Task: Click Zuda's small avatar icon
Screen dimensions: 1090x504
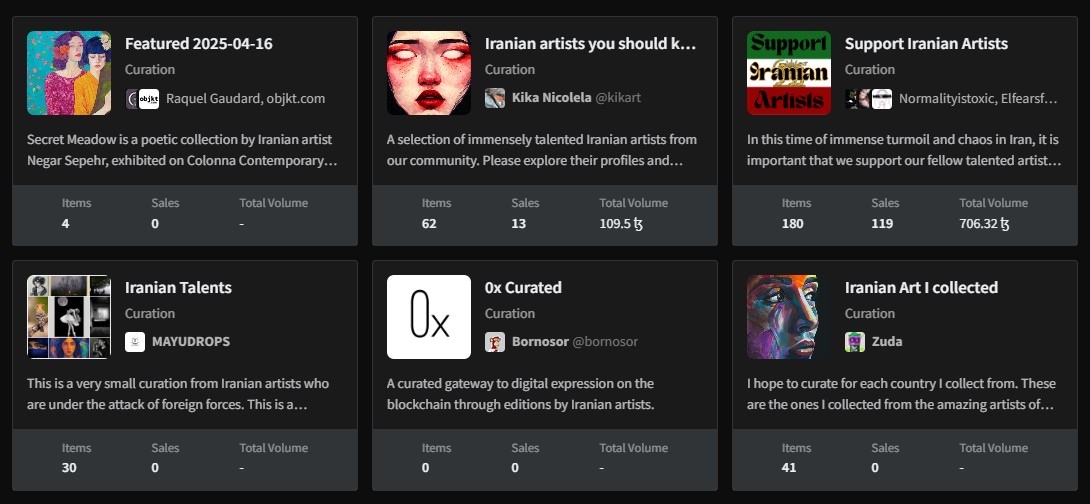Action: pos(855,342)
